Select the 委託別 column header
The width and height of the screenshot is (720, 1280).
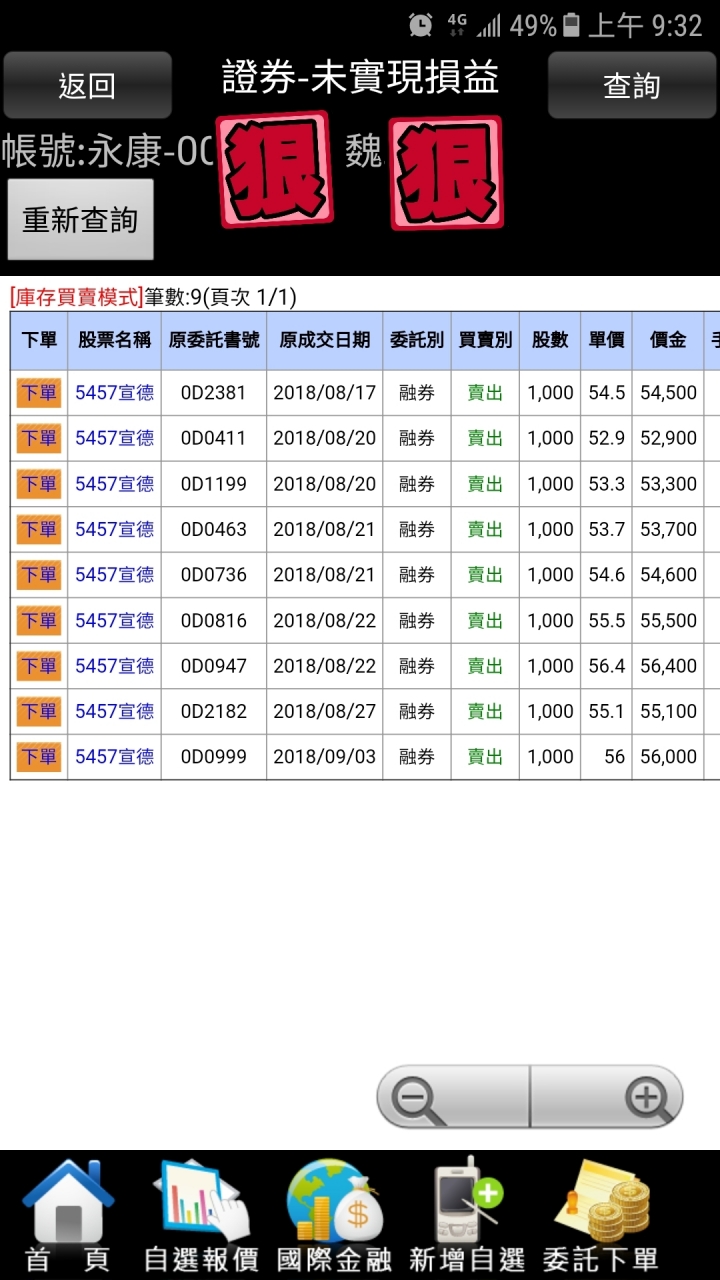pos(417,340)
